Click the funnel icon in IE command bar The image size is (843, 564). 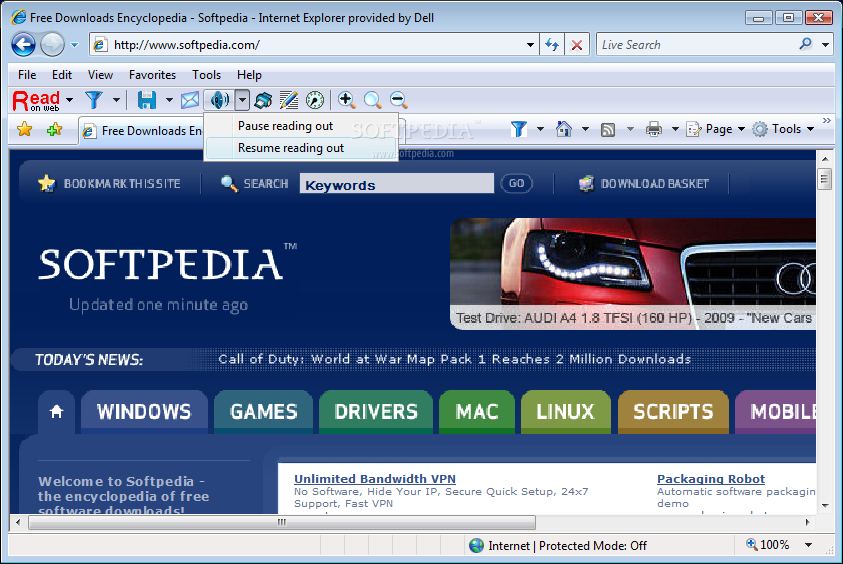(519, 129)
